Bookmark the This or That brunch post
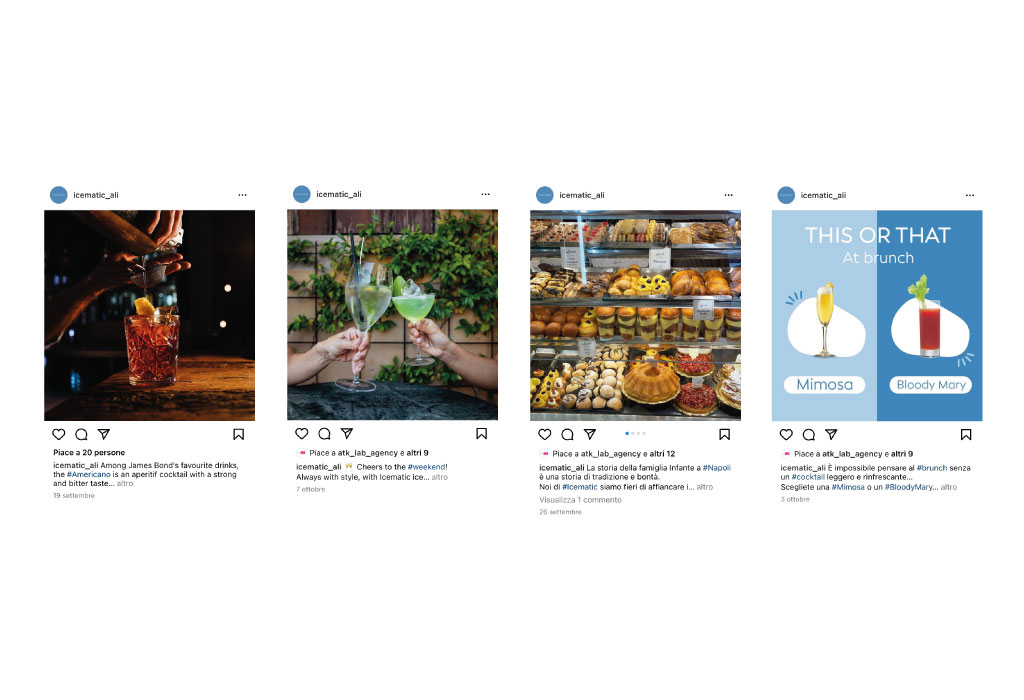The image size is (1024, 700). pyautogui.click(x=966, y=434)
